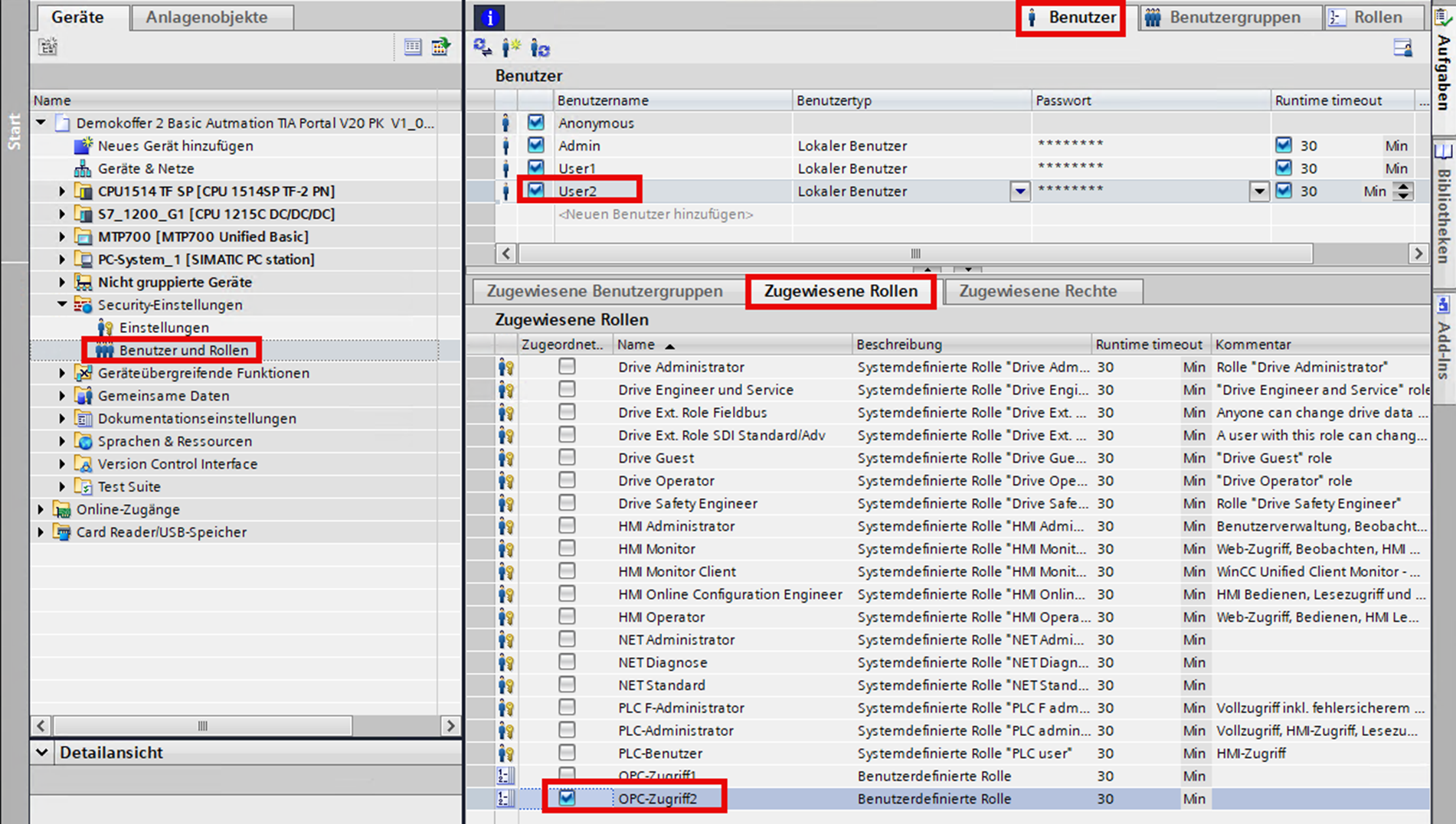Click the Benutzer und Rollen users icon
This screenshot has height=824, width=1456.
(104, 351)
